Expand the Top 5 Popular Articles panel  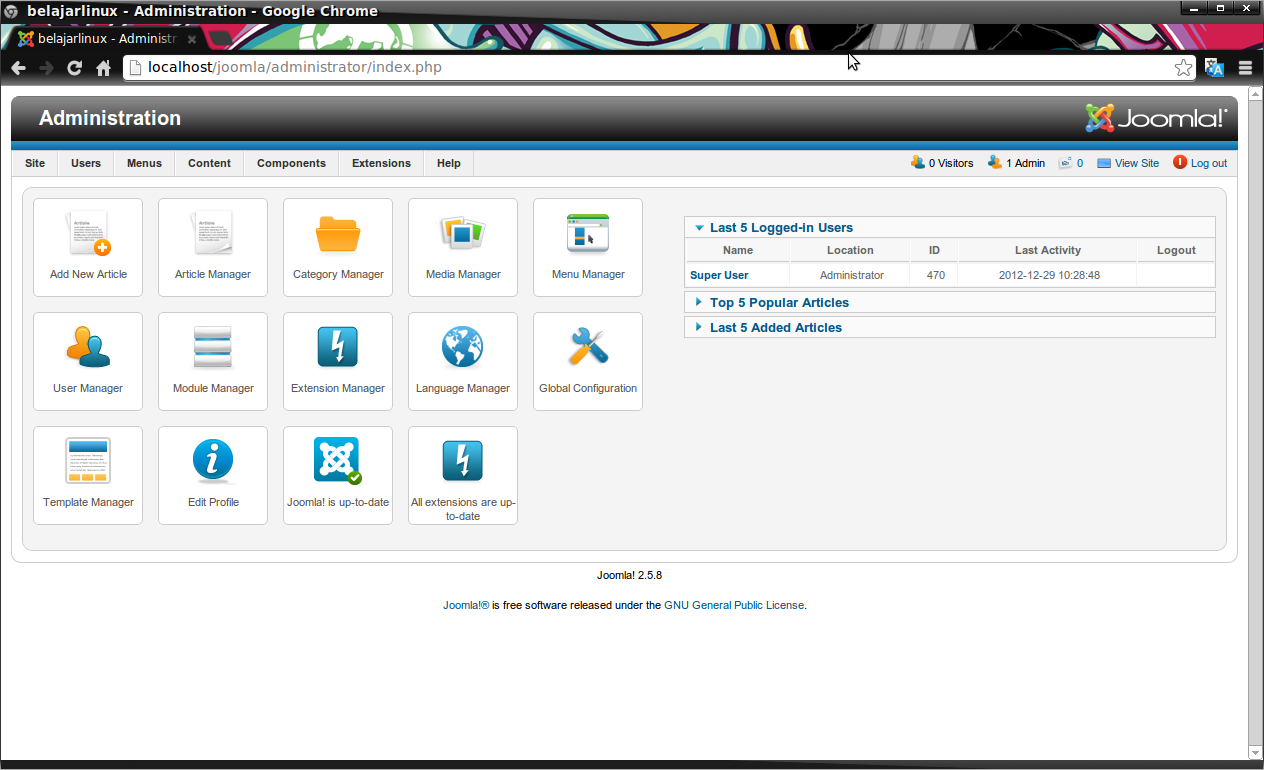(950, 302)
